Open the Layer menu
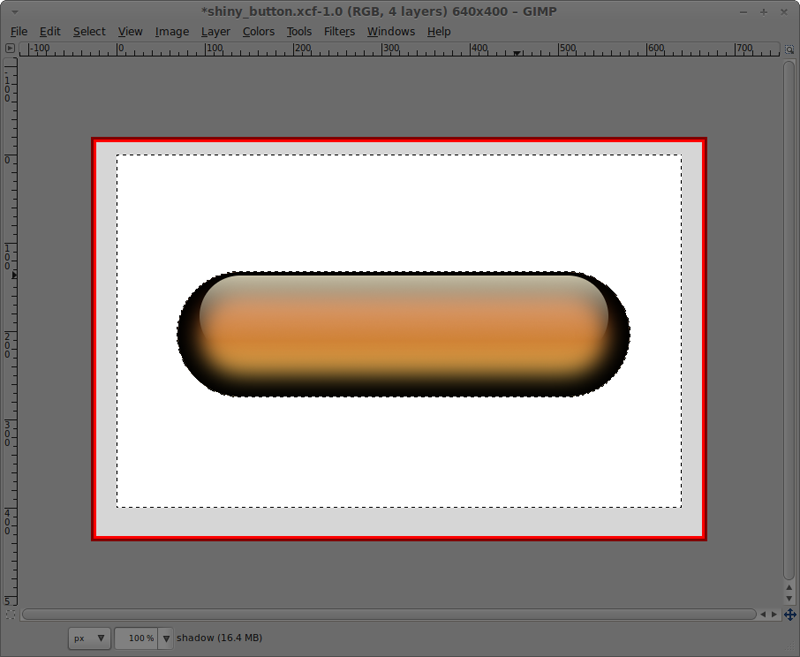This screenshot has width=800, height=657. tap(216, 31)
